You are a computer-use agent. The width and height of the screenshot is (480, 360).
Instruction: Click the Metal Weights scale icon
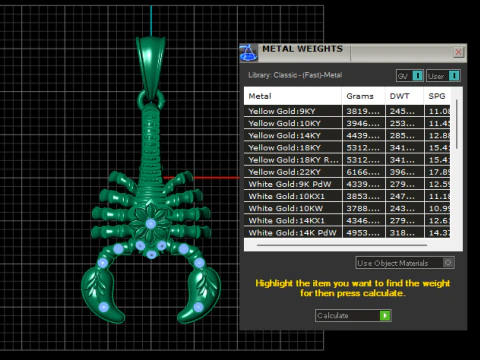pyautogui.click(x=248, y=52)
